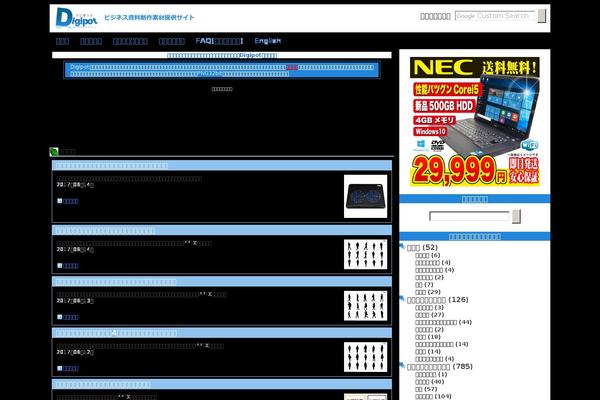This screenshot has width=600, height=400.
Task: Click the tagline 'ビジネス資料制作素材提供サイト'
Action: (149, 17)
